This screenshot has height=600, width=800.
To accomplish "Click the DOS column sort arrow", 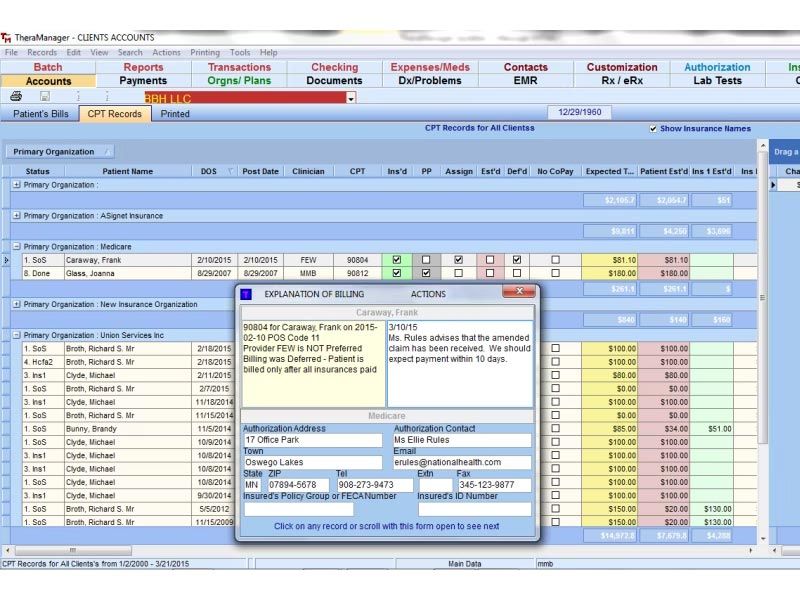I will coord(230,171).
